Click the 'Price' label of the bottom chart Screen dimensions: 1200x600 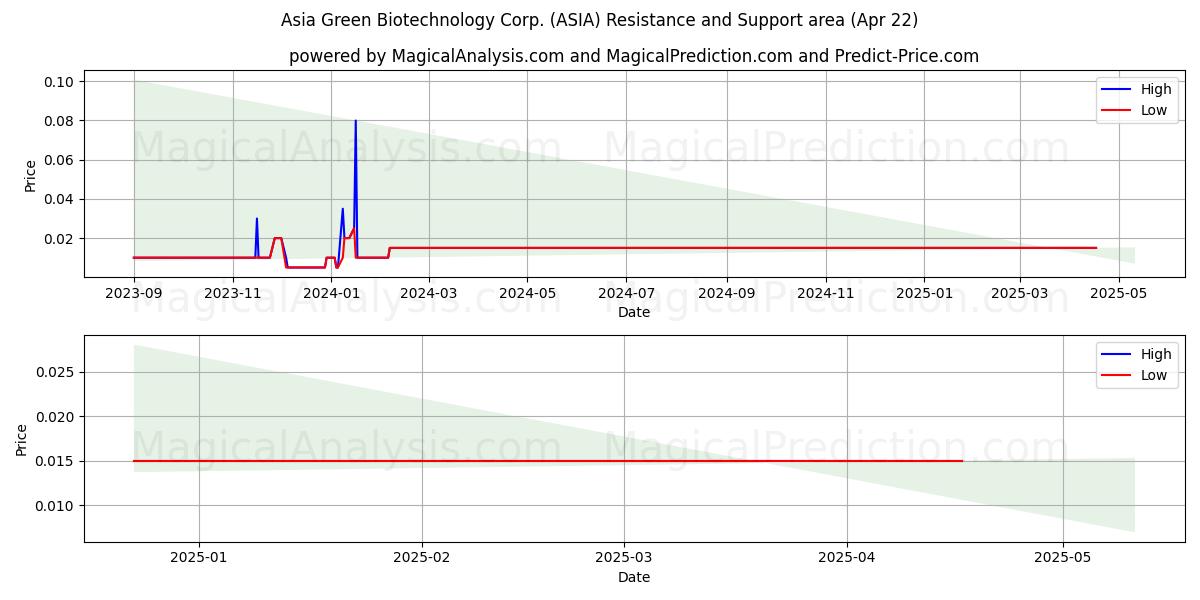point(22,440)
